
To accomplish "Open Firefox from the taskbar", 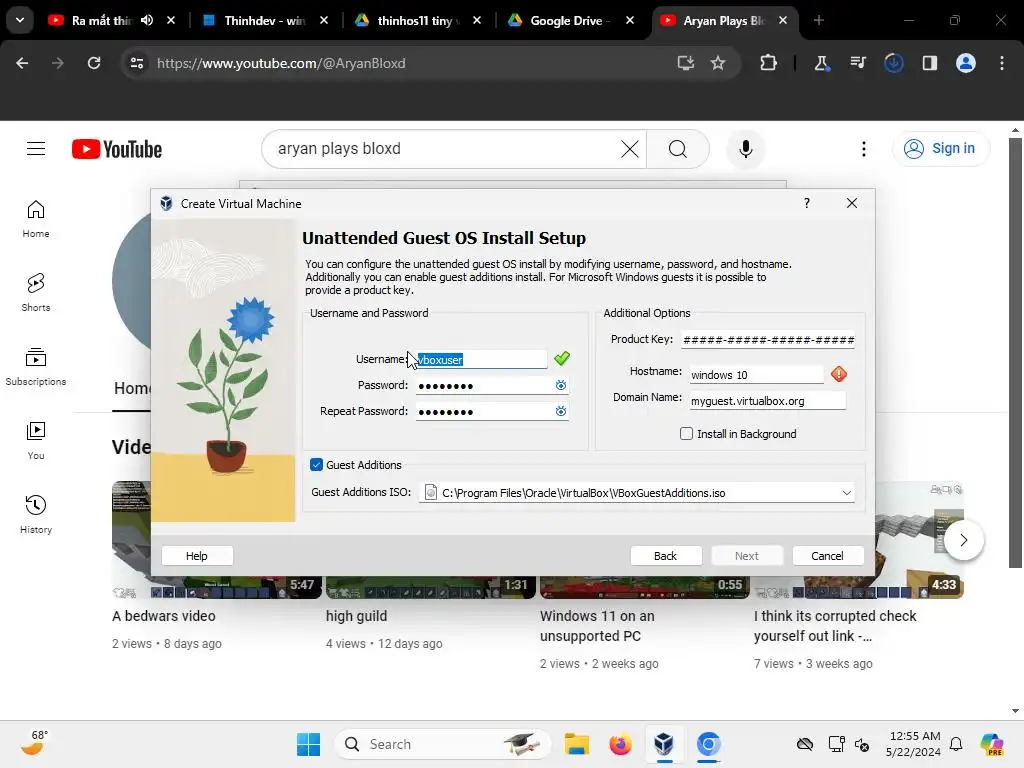I will (x=620, y=744).
